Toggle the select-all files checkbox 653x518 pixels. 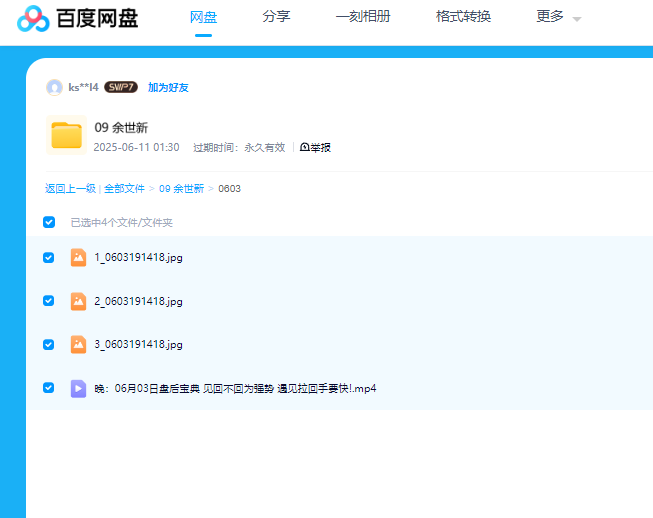coord(49,222)
